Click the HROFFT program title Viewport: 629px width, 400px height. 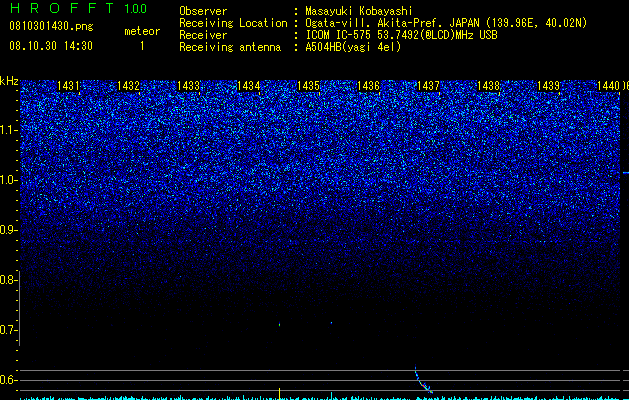point(62,8)
